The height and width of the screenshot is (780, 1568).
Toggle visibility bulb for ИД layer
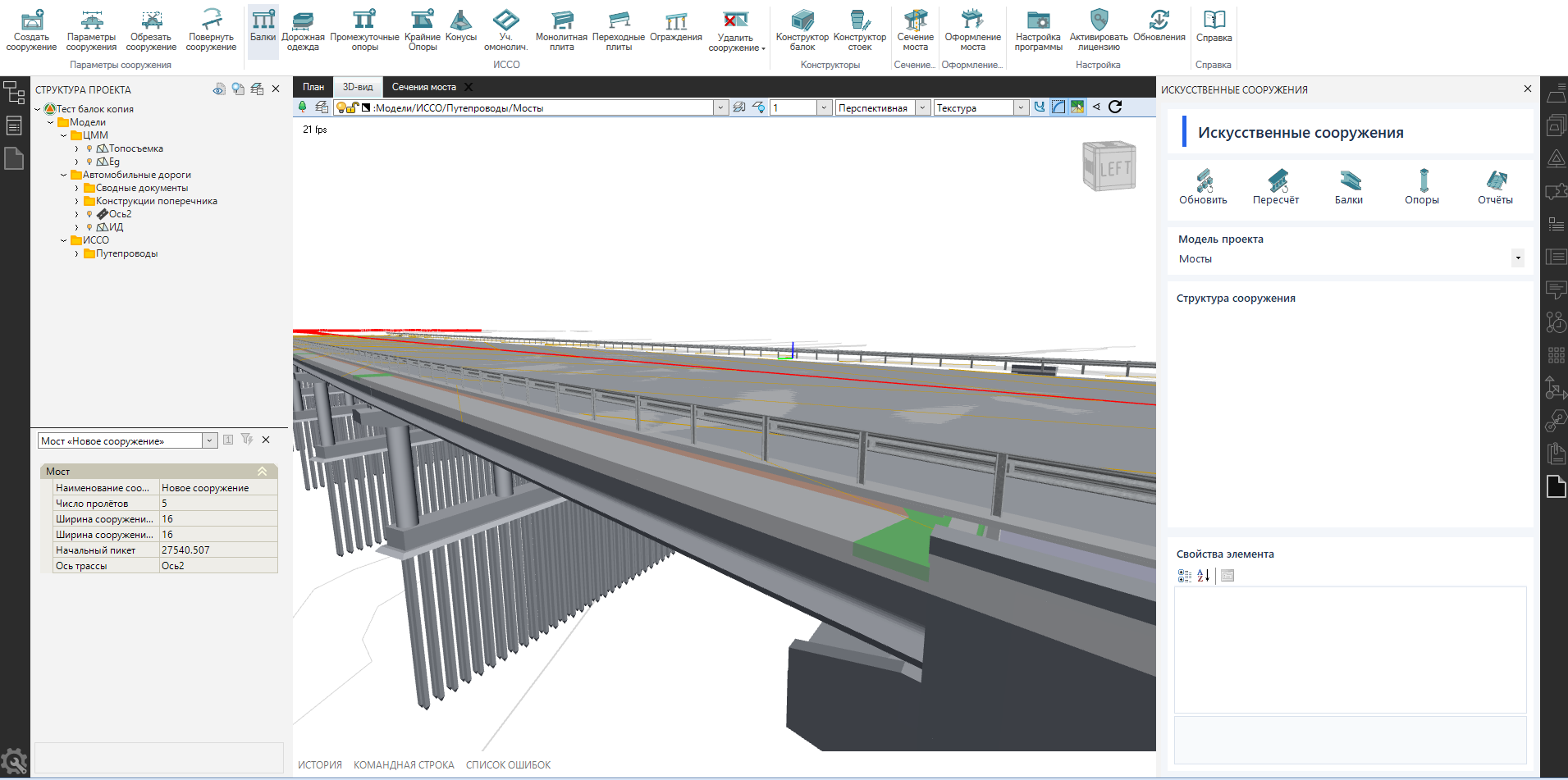click(x=89, y=227)
